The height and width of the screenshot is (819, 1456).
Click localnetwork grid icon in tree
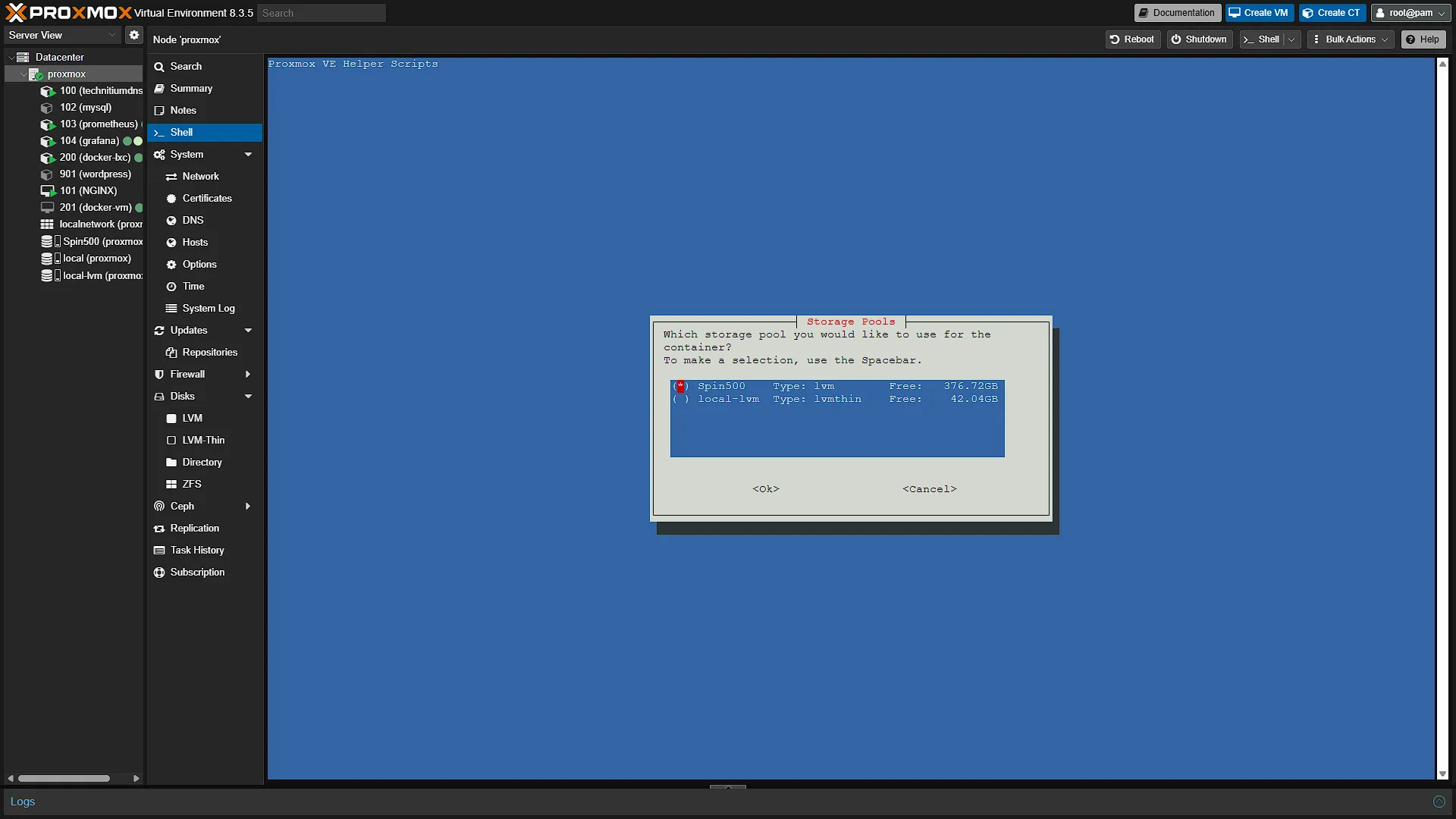click(x=47, y=224)
